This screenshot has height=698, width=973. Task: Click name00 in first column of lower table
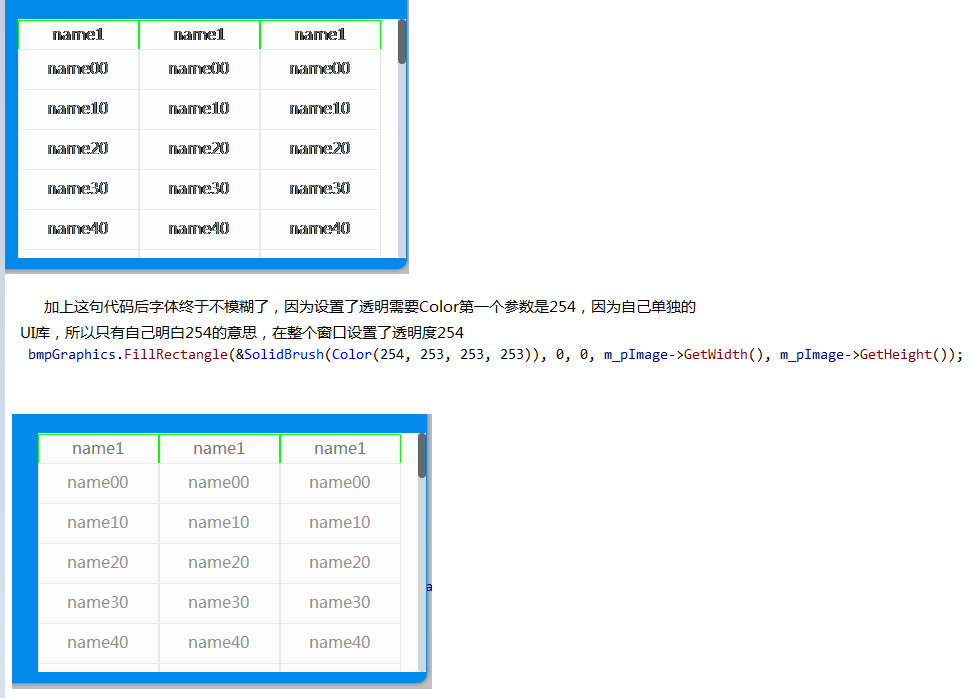point(98,483)
